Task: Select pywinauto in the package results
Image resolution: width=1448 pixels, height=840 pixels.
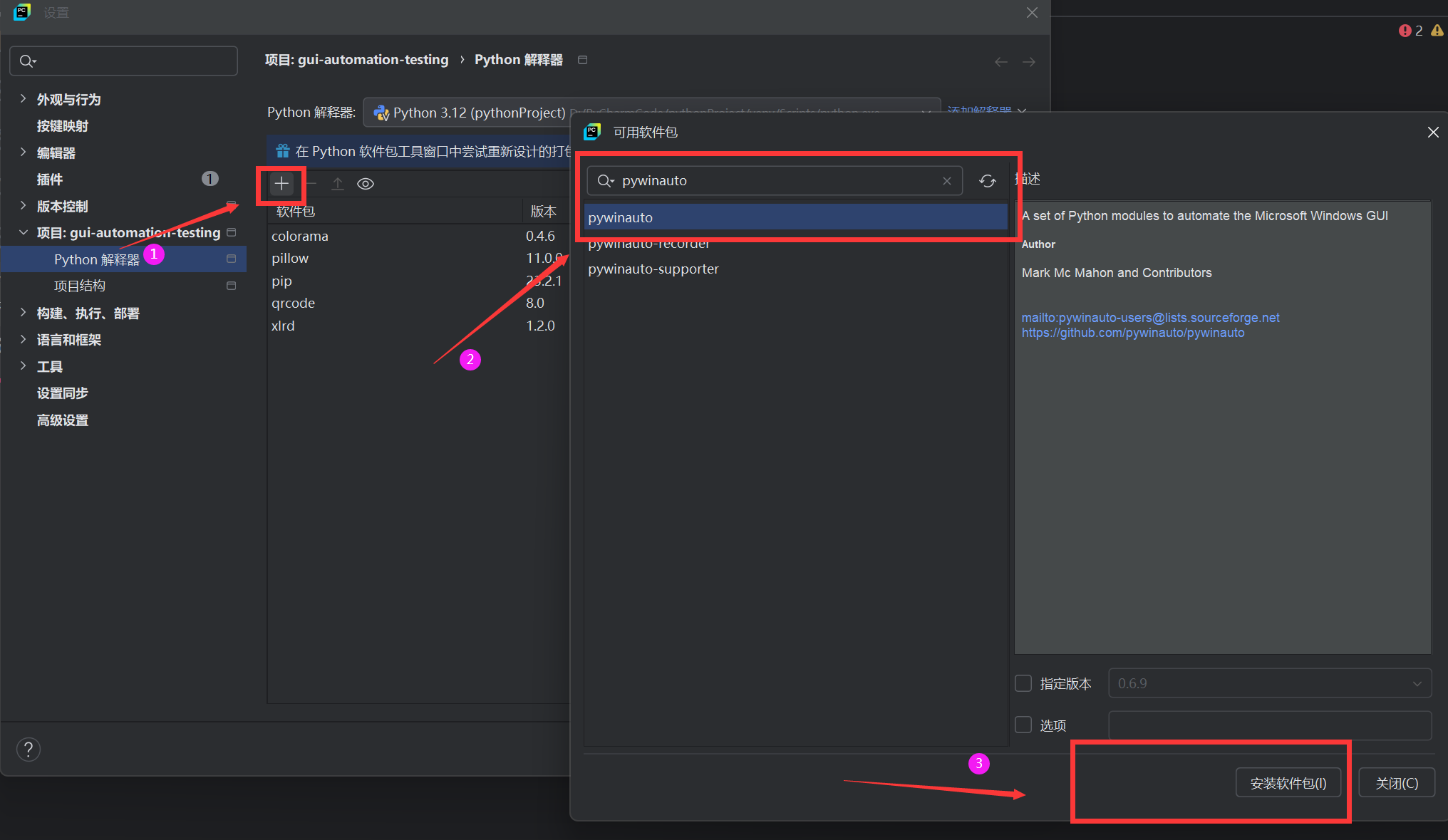Action: click(x=796, y=217)
